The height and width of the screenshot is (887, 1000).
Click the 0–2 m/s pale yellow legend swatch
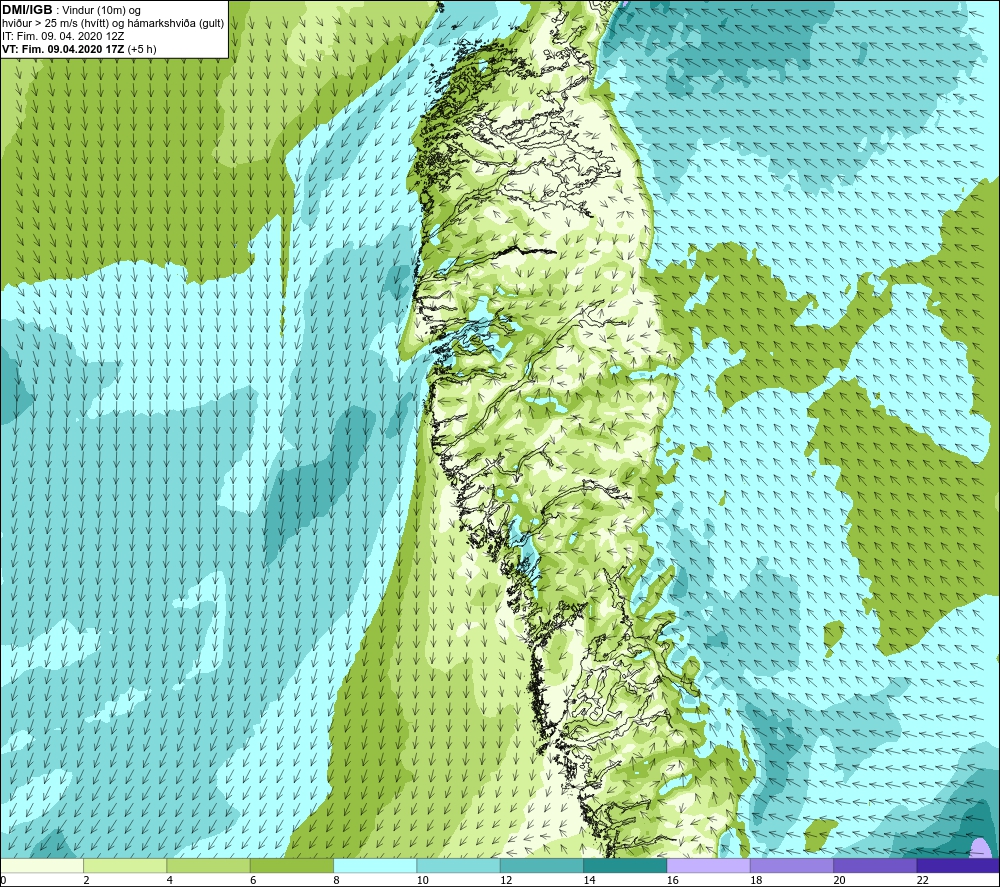tap(42, 865)
